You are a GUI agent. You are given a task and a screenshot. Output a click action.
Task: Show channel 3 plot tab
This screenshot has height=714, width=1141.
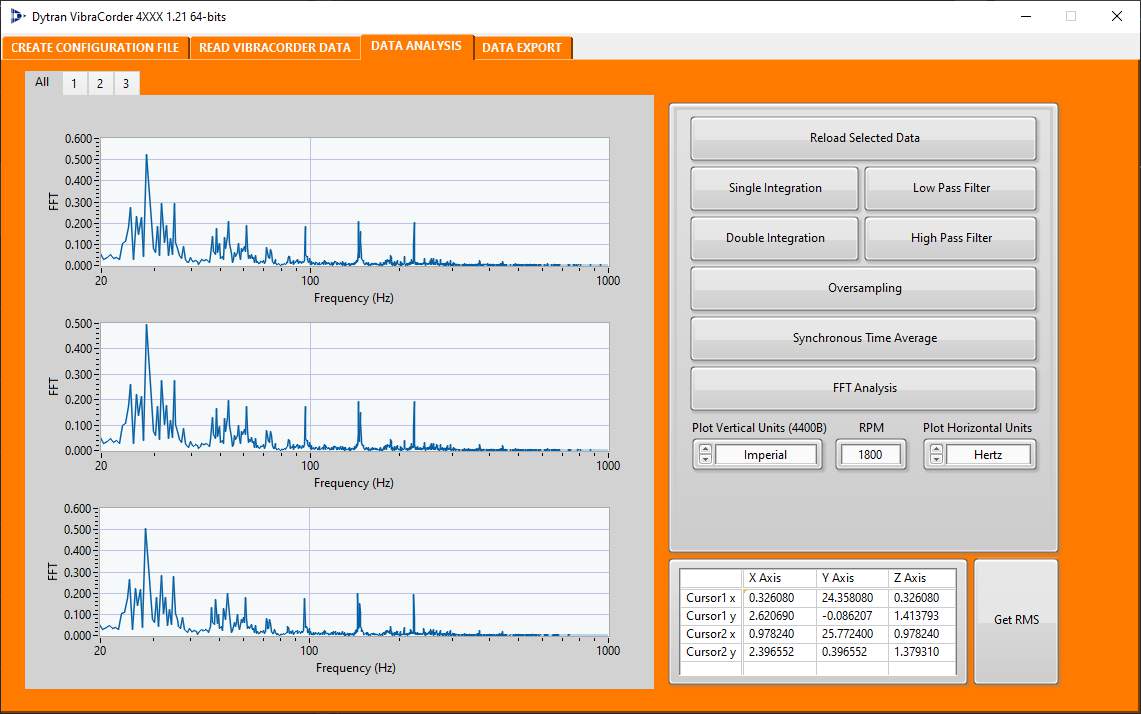tap(126, 84)
